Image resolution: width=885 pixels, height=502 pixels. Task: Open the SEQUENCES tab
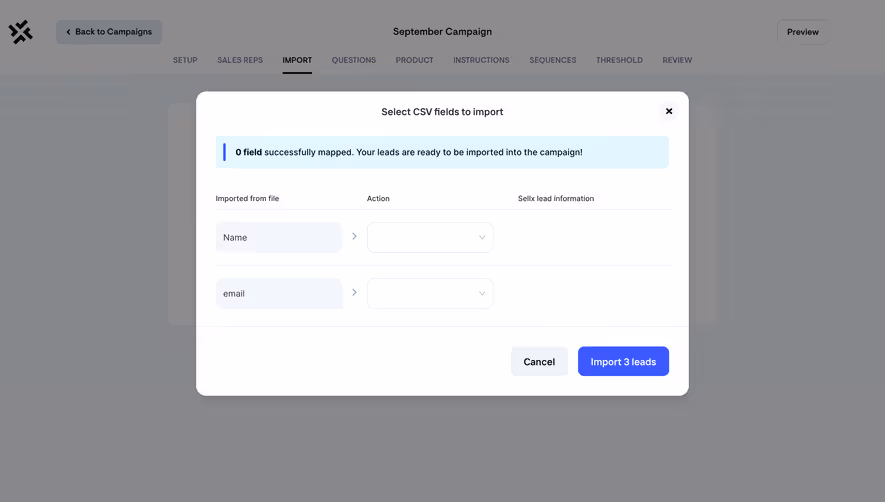click(x=553, y=60)
